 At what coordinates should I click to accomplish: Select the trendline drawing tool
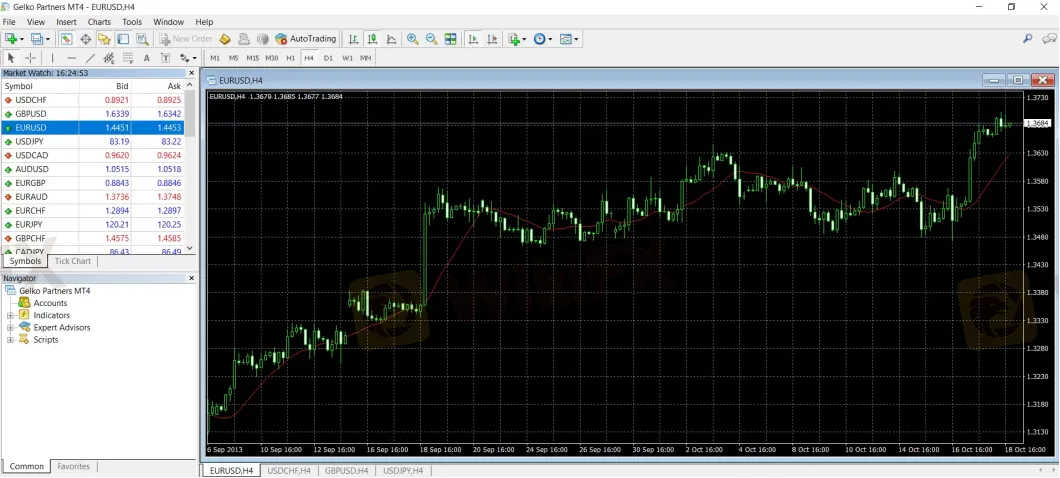coord(90,58)
